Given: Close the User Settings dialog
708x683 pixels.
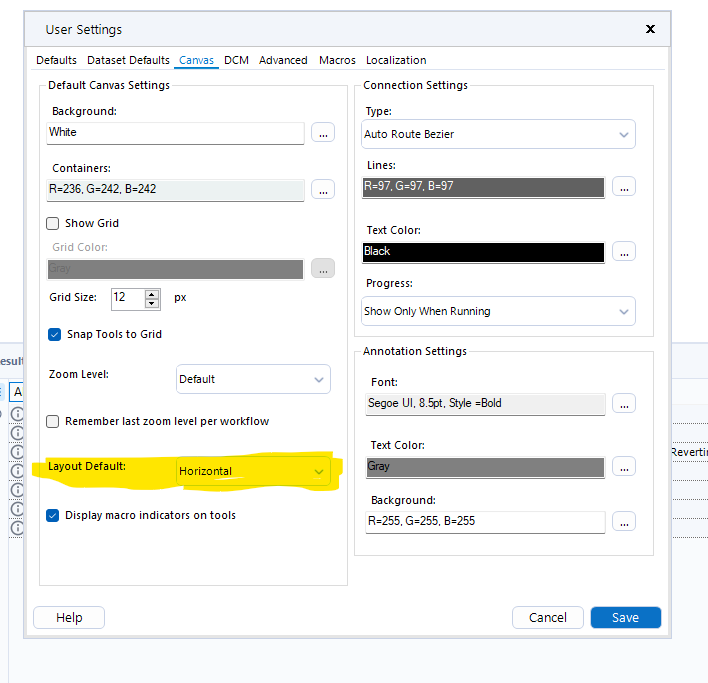Looking at the screenshot, I should click(x=651, y=29).
